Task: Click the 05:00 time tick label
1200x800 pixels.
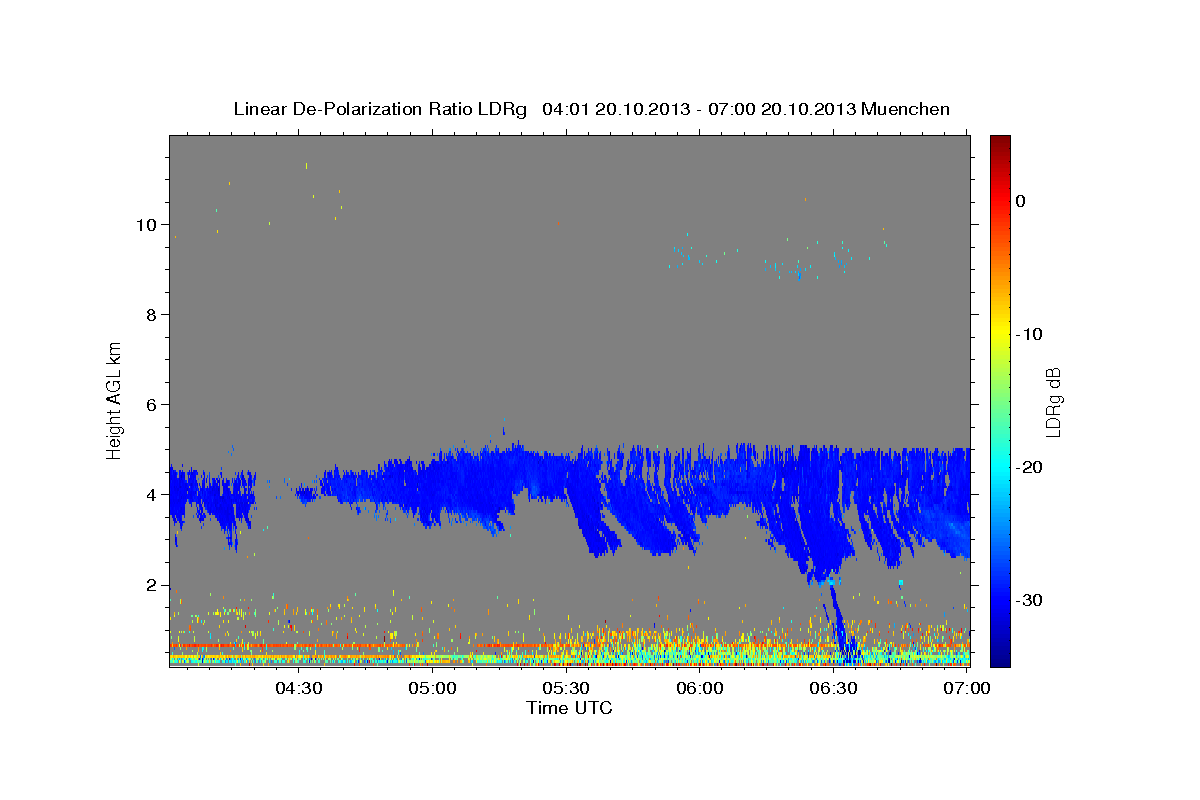Action: (432, 688)
